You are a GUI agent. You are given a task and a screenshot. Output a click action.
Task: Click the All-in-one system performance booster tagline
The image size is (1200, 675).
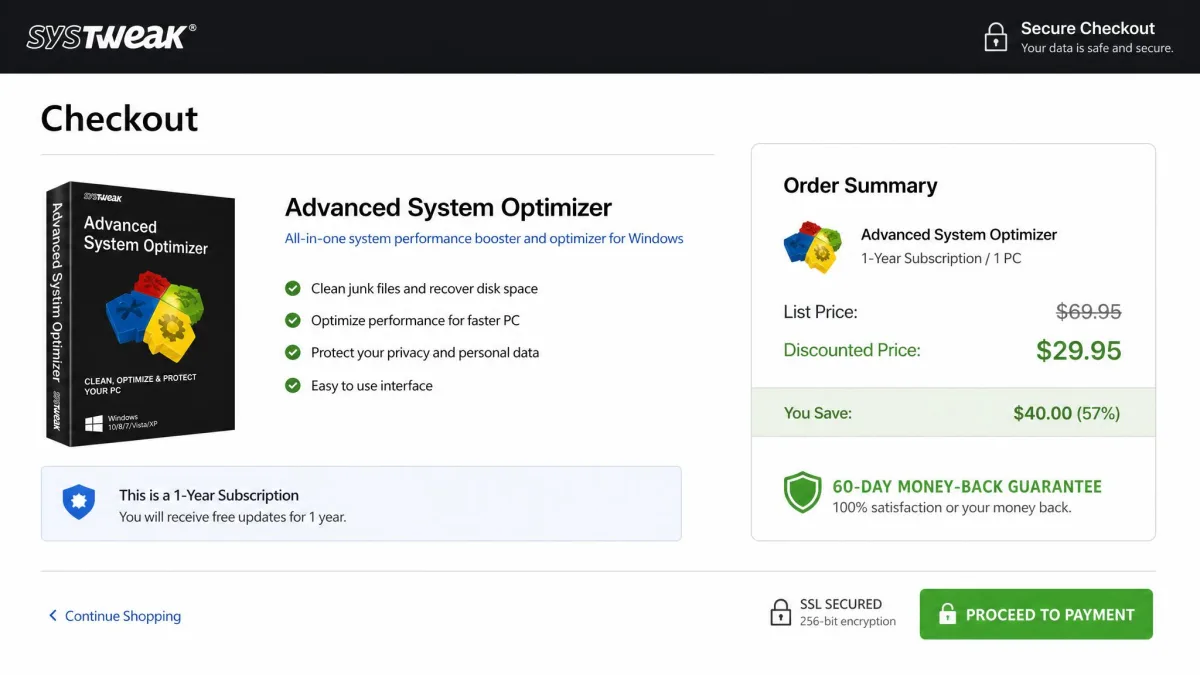tap(484, 238)
